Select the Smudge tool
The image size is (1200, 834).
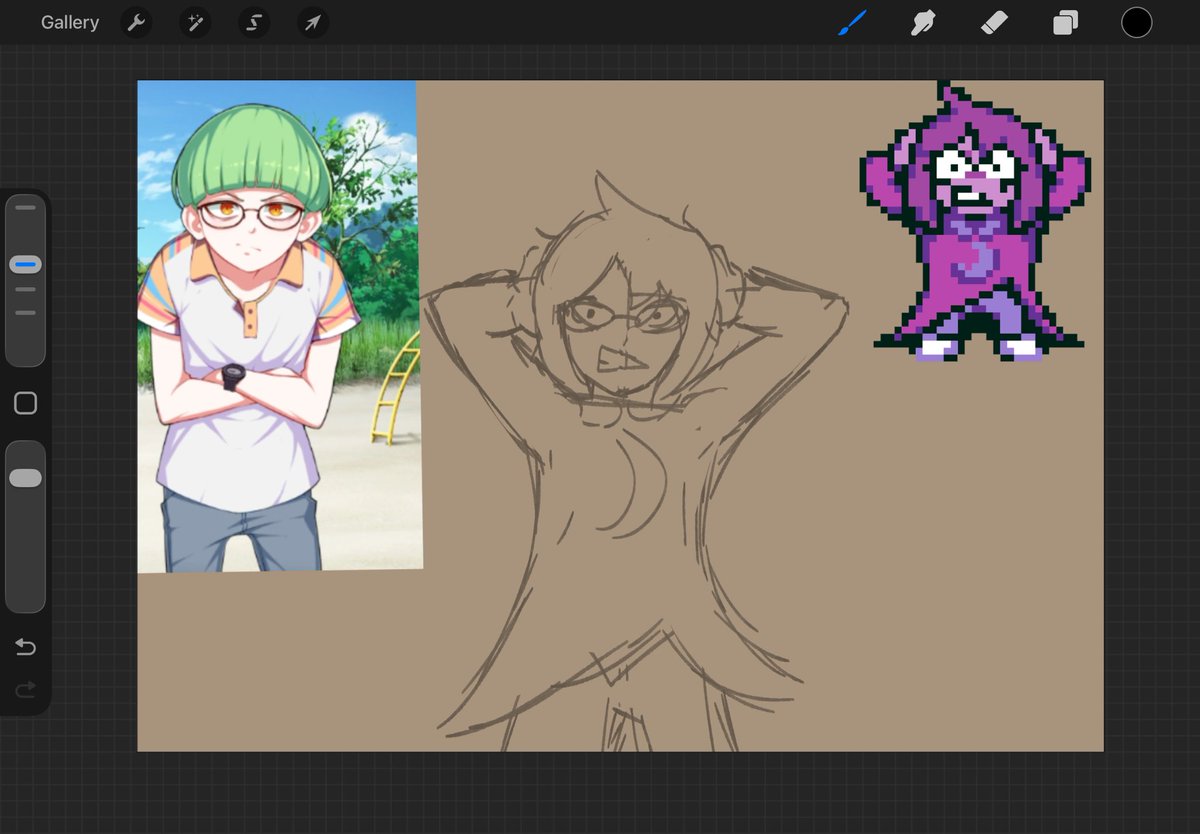pyautogui.click(x=923, y=22)
